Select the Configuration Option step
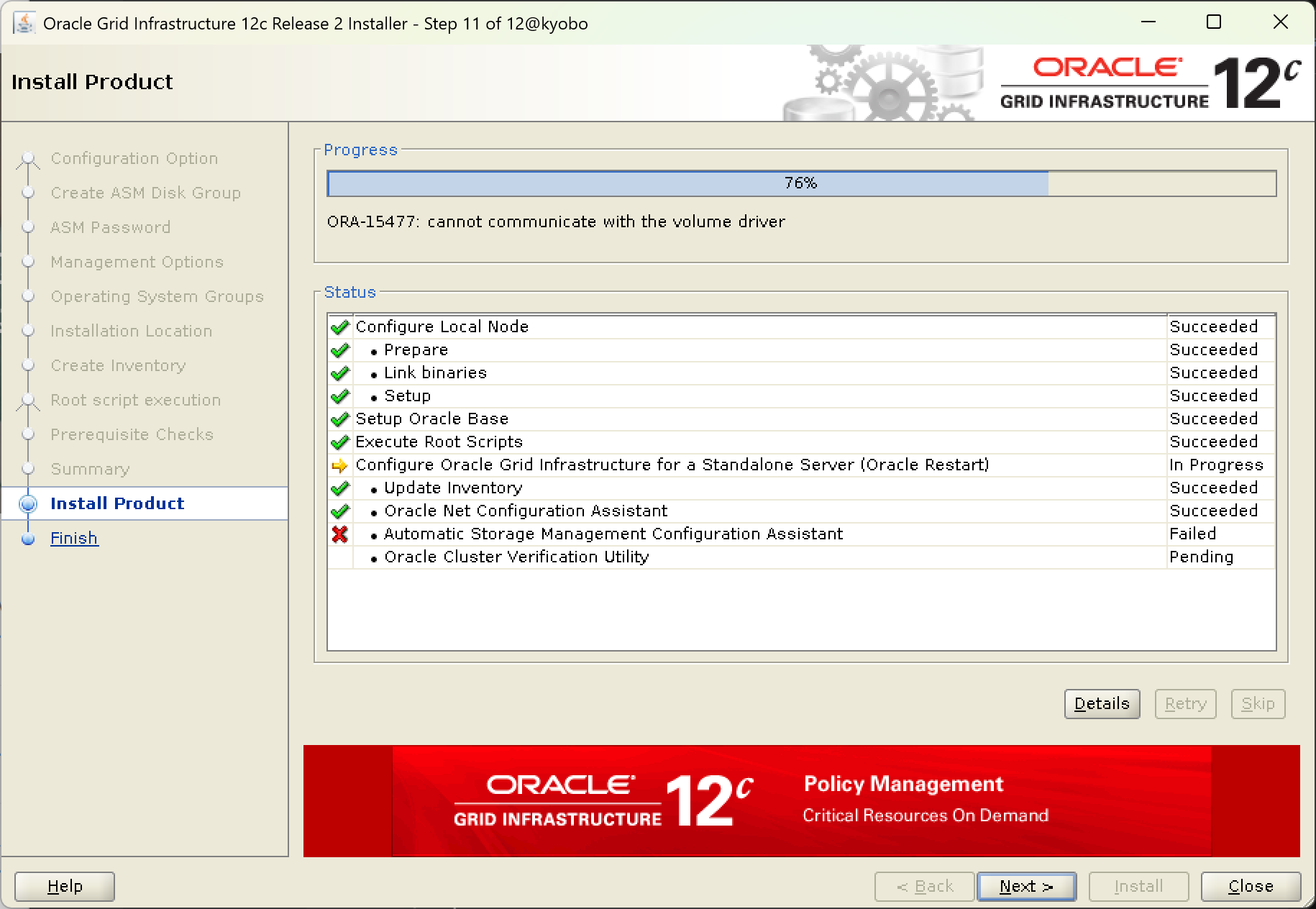The width and height of the screenshot is (1316, 909). tap(134, 158)
